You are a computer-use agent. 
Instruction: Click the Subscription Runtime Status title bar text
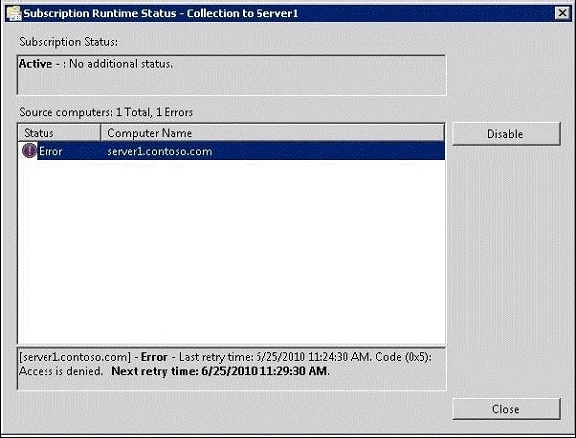pos(161,13)
